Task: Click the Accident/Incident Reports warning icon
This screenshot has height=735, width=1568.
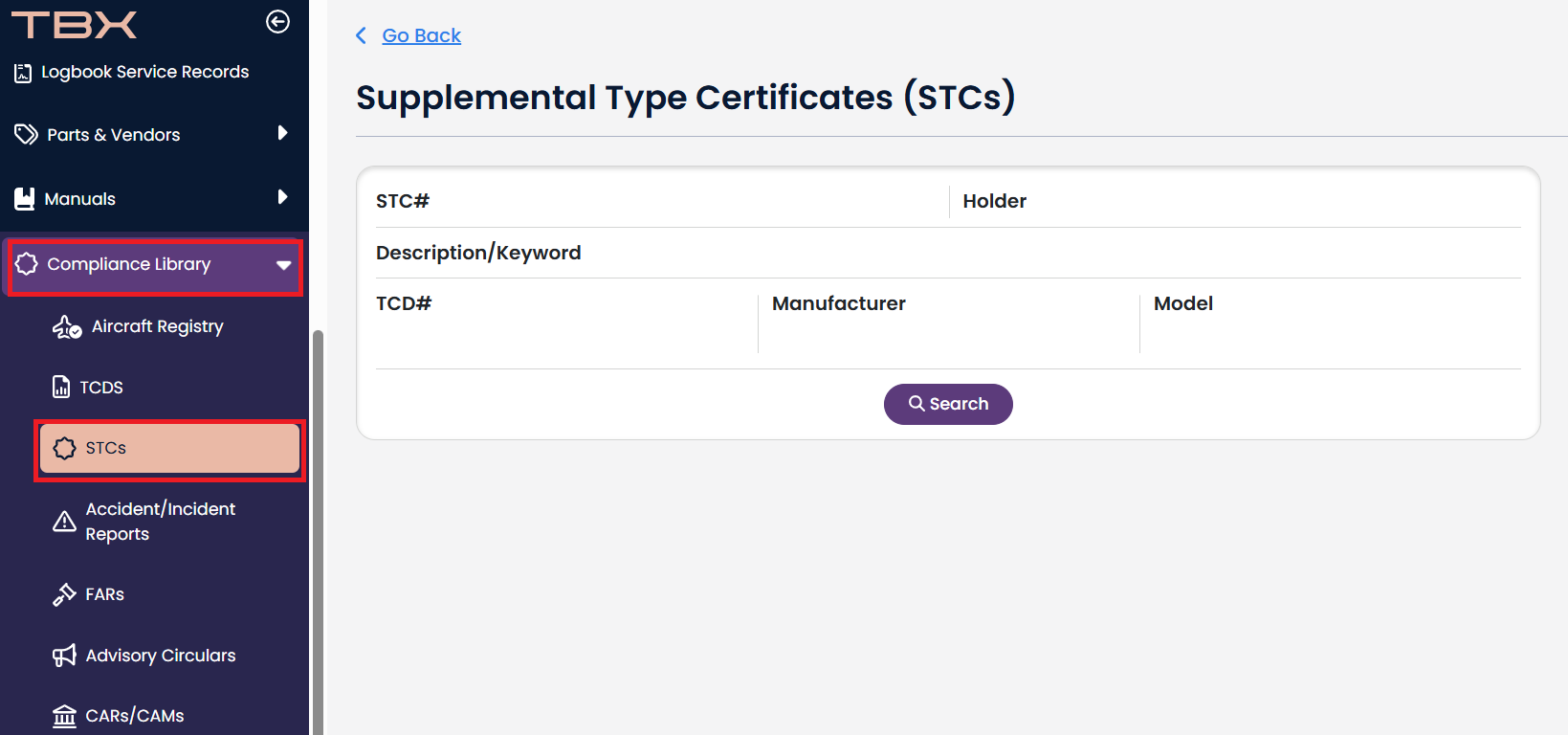Action: pyautogui.click(x=63, y=521)
